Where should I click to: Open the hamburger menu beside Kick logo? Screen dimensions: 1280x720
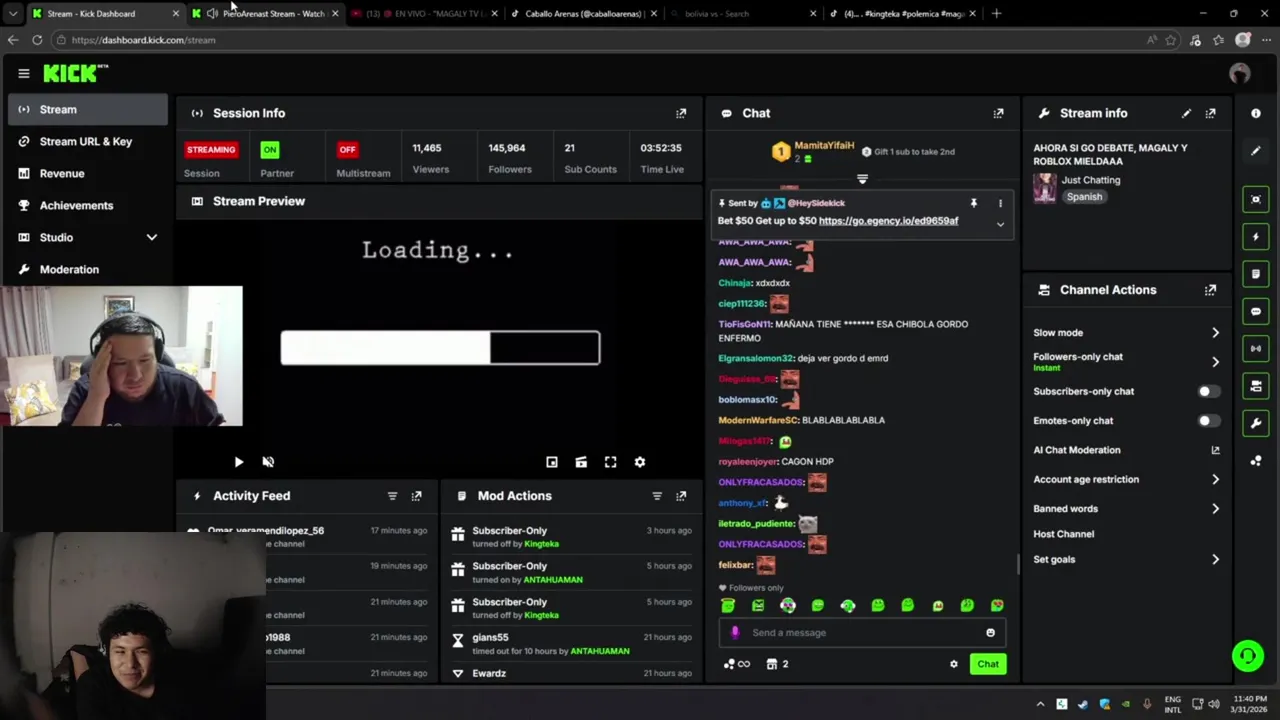point(23,73)
